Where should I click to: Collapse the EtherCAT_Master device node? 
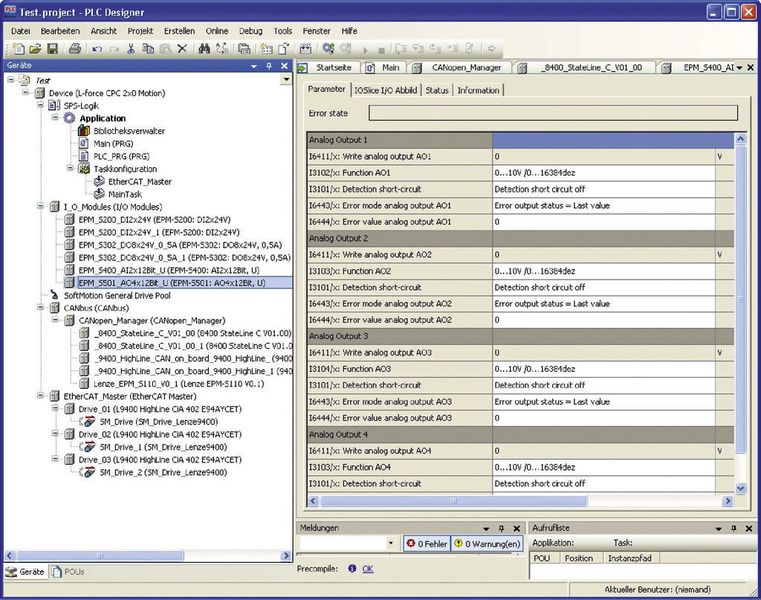(x=41, y=396)
